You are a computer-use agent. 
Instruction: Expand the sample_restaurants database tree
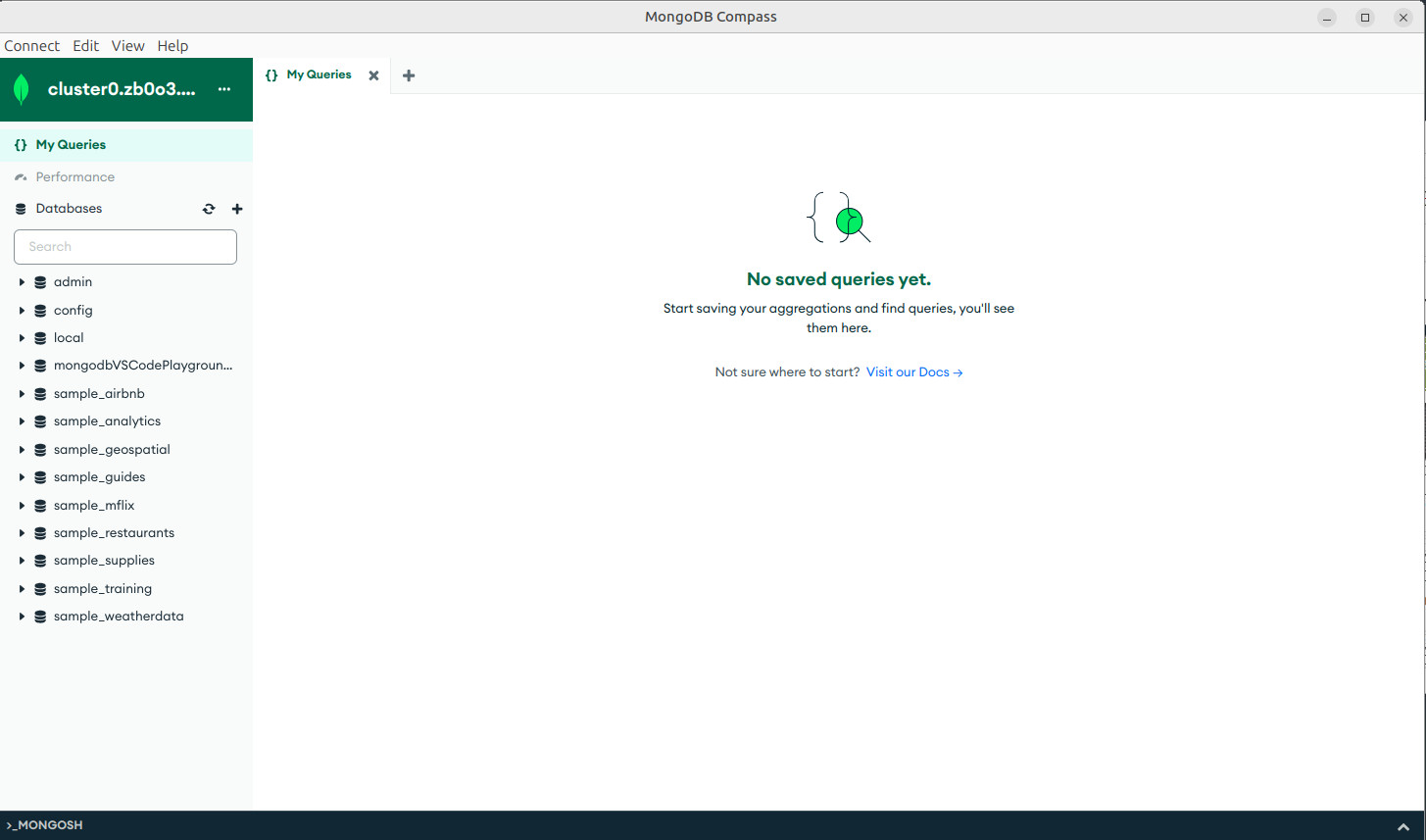point(22,533)
